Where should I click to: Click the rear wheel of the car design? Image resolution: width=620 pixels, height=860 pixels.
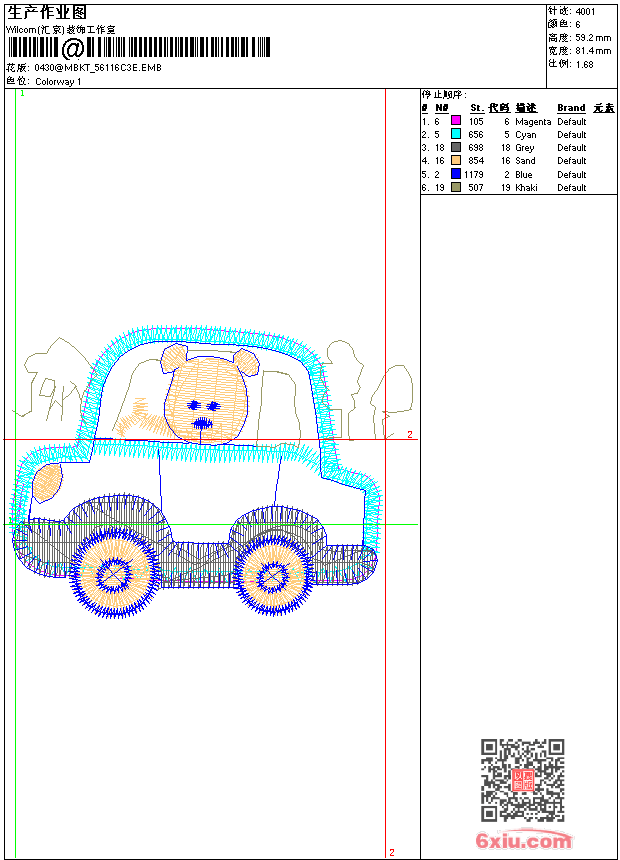273,578
